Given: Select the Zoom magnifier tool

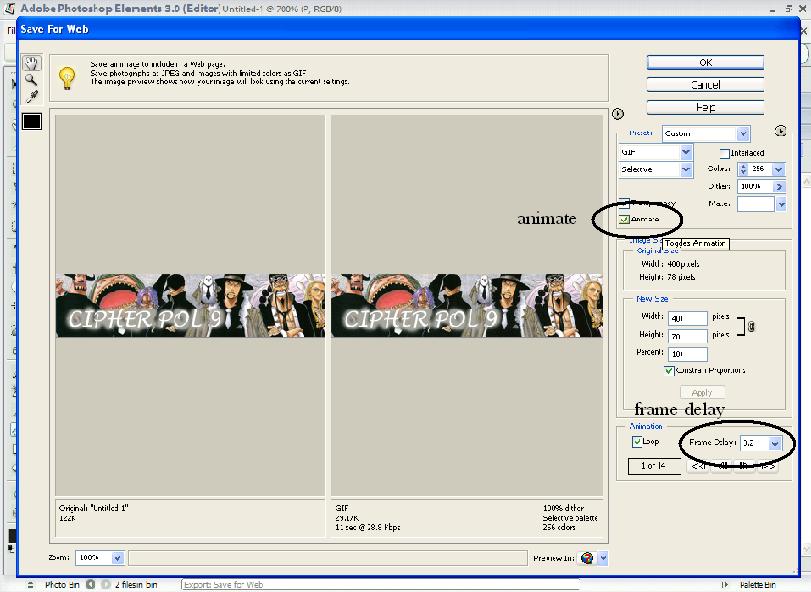Looking at the screenshot, I should click(x=32, y=80).
